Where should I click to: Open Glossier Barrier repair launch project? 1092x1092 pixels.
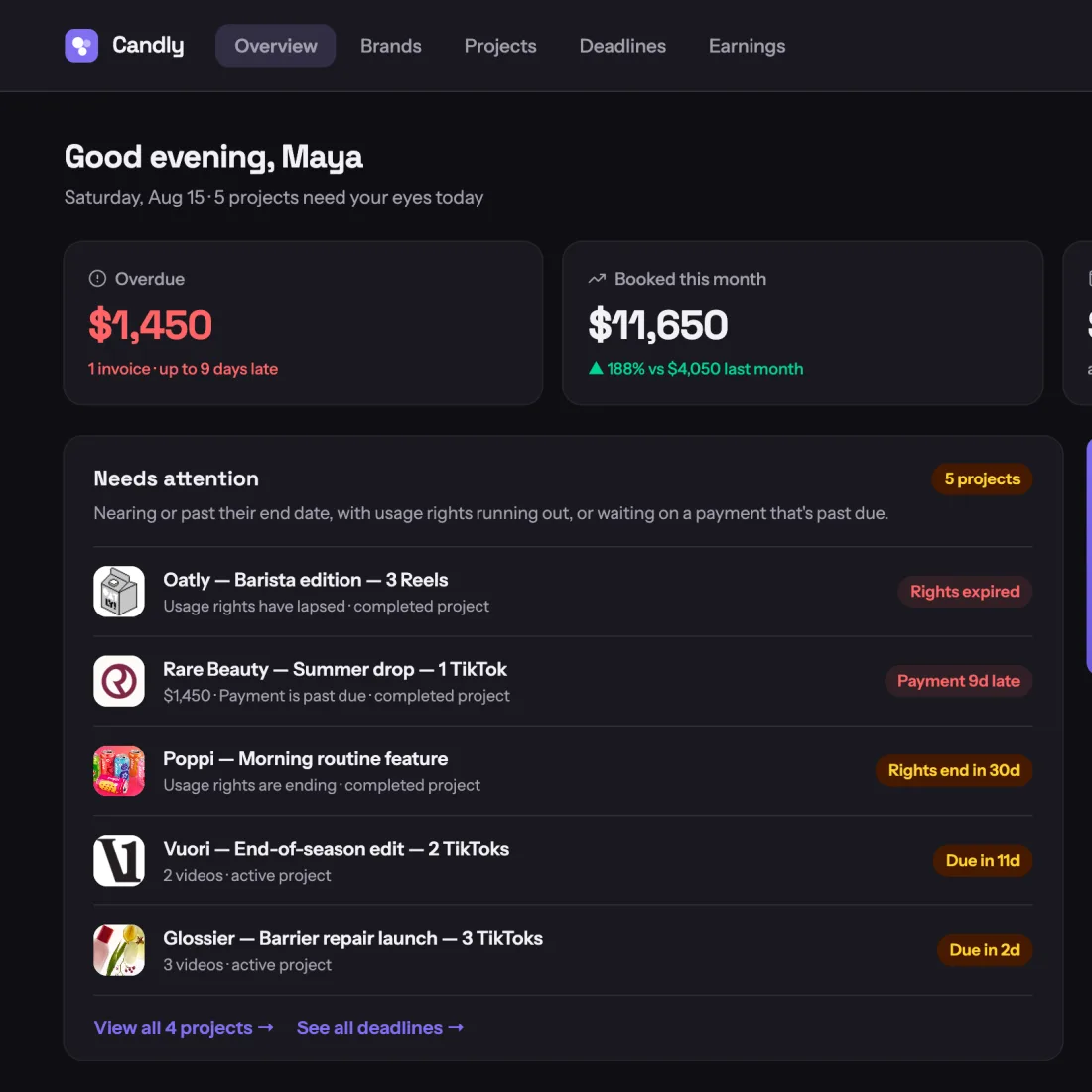[563, 950]
